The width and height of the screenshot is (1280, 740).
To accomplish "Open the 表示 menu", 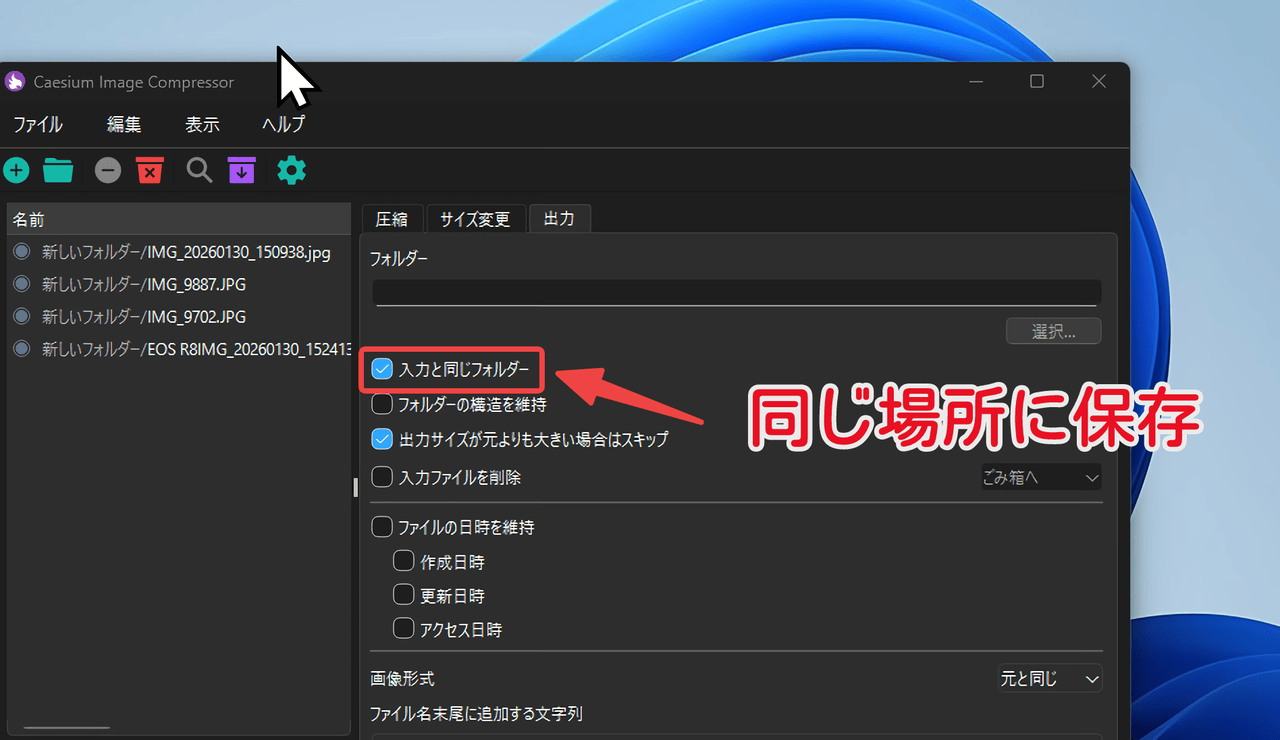I will tap(202, 125).
